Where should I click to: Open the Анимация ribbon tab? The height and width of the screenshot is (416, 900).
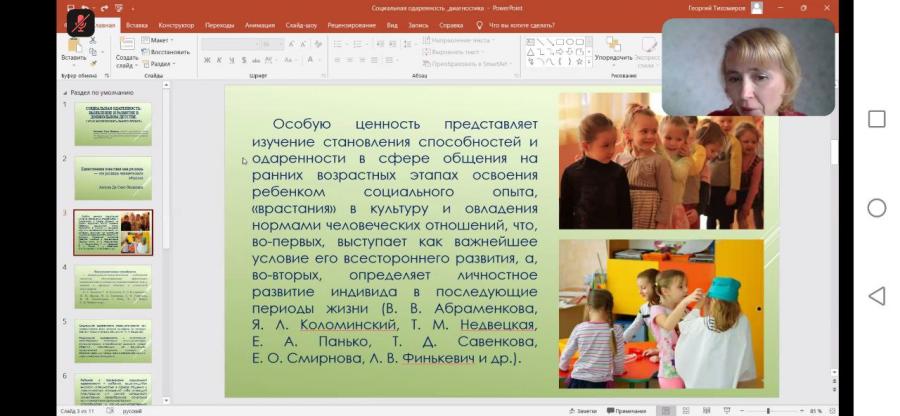[259, 25]
